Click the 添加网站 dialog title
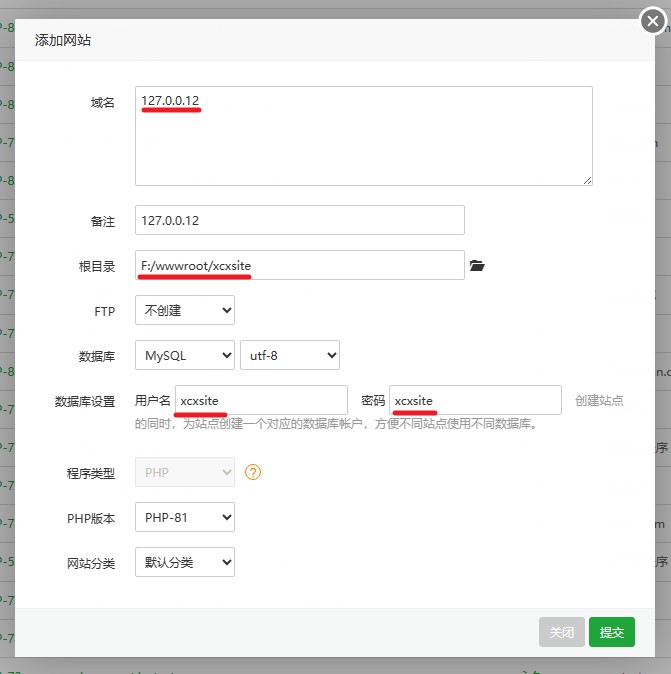 (x=63, y=40)
